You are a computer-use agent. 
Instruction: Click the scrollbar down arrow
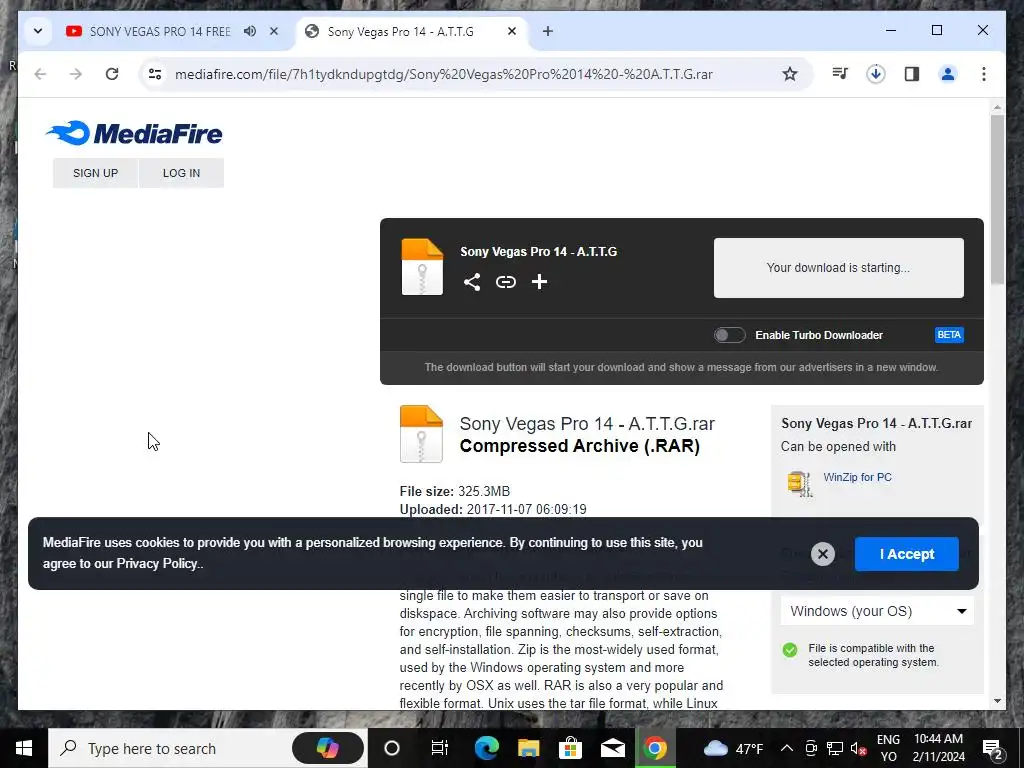[997, 701]
